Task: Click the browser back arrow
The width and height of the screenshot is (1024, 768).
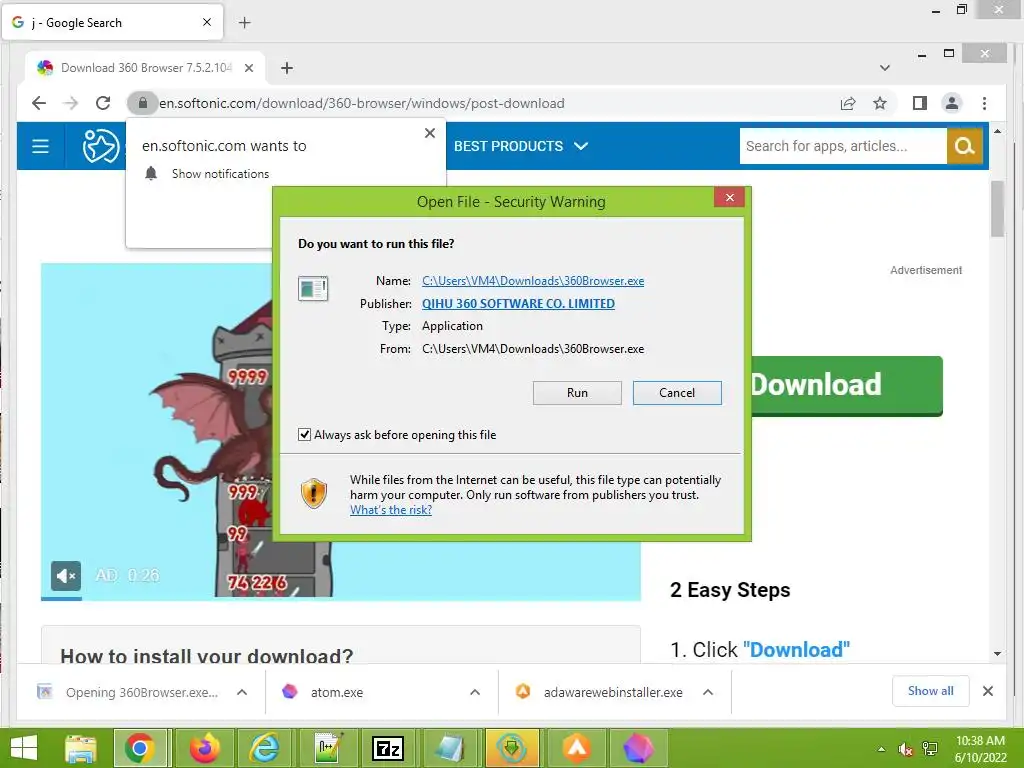Action: [39, 103]
